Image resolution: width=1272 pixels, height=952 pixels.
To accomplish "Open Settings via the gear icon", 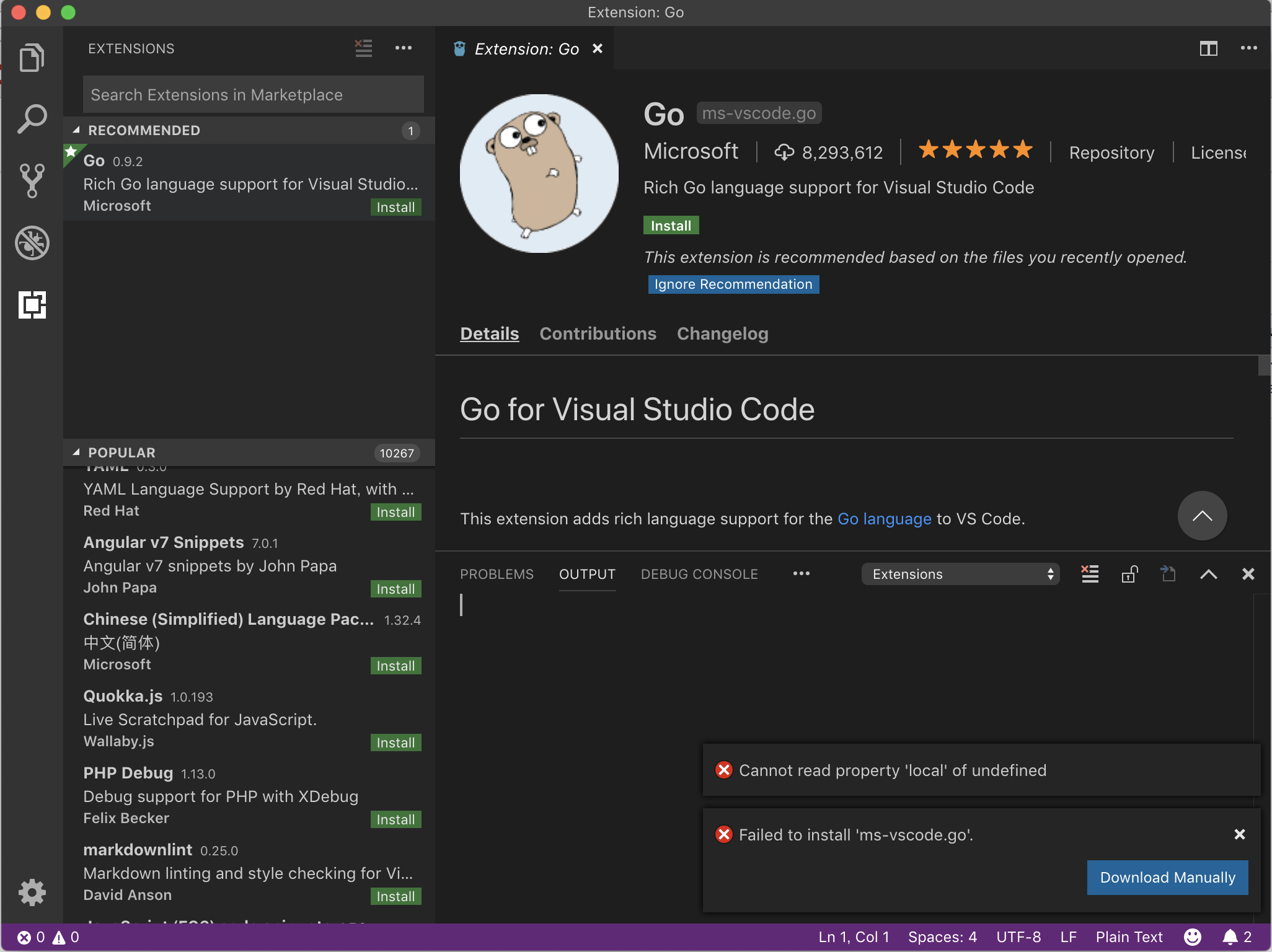I will (x=32, y=892).
